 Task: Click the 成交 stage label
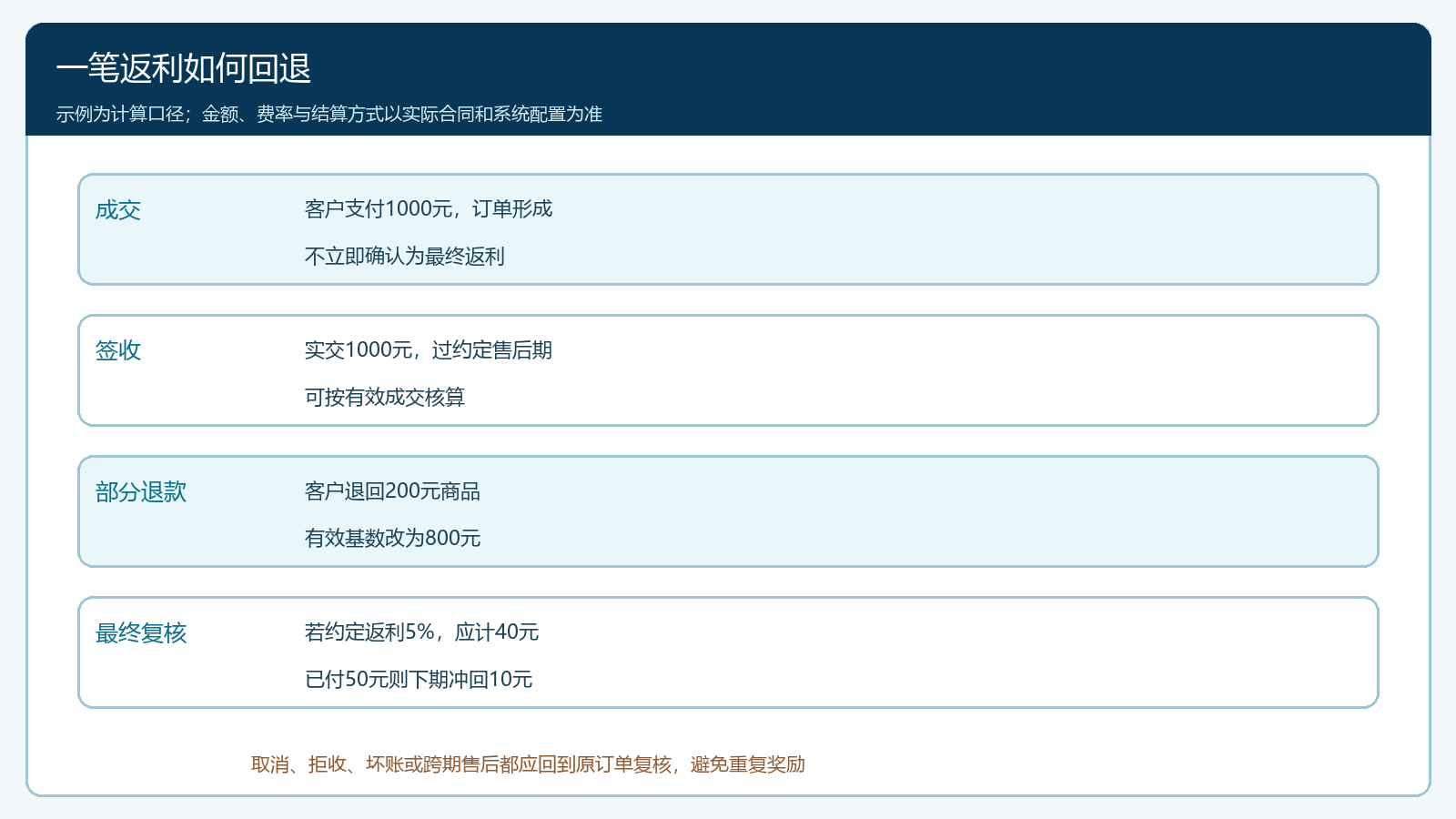pos(118,210)
